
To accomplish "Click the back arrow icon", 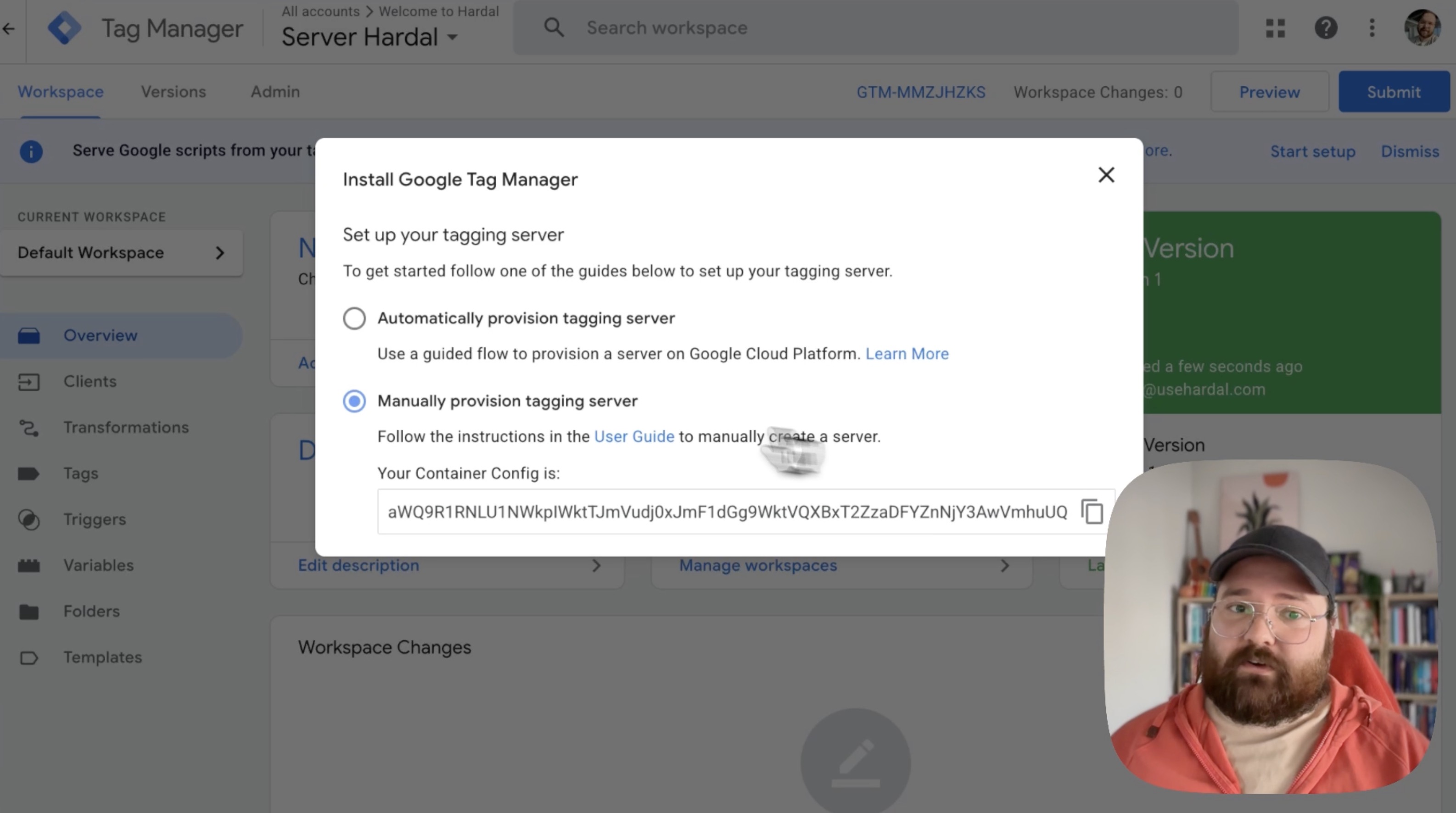I will click(x=9, y=29).
